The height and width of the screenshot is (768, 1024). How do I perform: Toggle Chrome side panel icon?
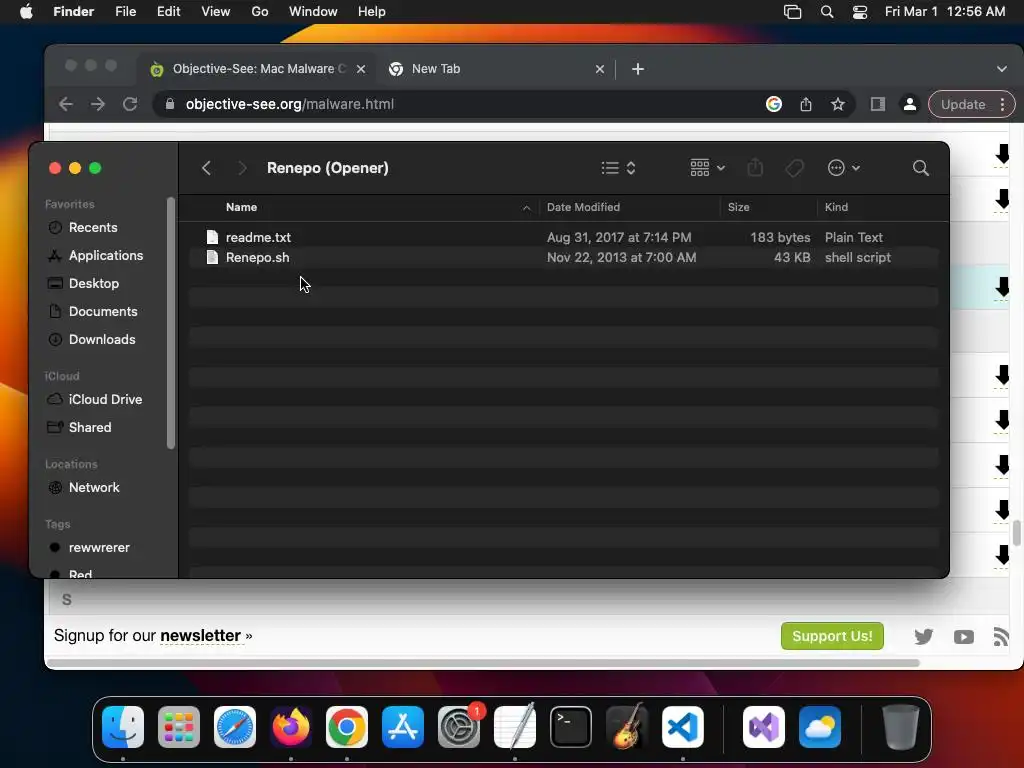pyautogui.click(x=878, y=104)
